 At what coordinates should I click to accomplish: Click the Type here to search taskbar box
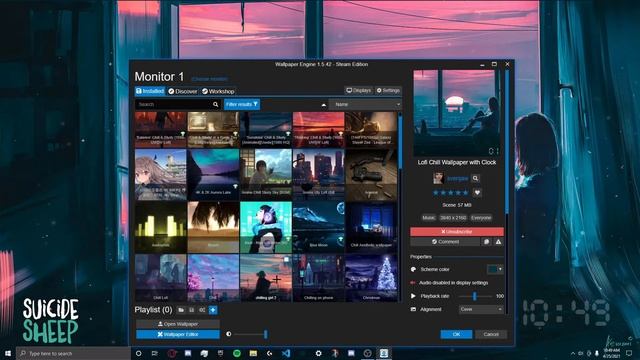point(73,353)
